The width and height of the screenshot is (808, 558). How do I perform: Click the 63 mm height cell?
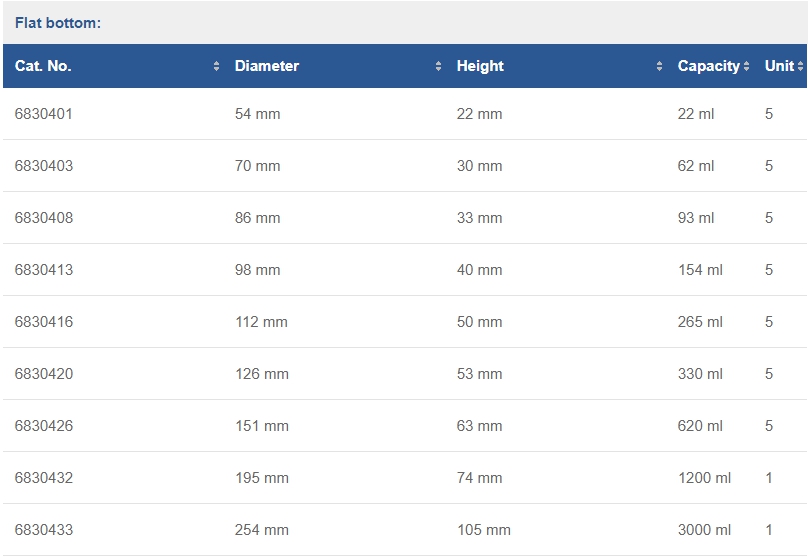pos(479,426)
